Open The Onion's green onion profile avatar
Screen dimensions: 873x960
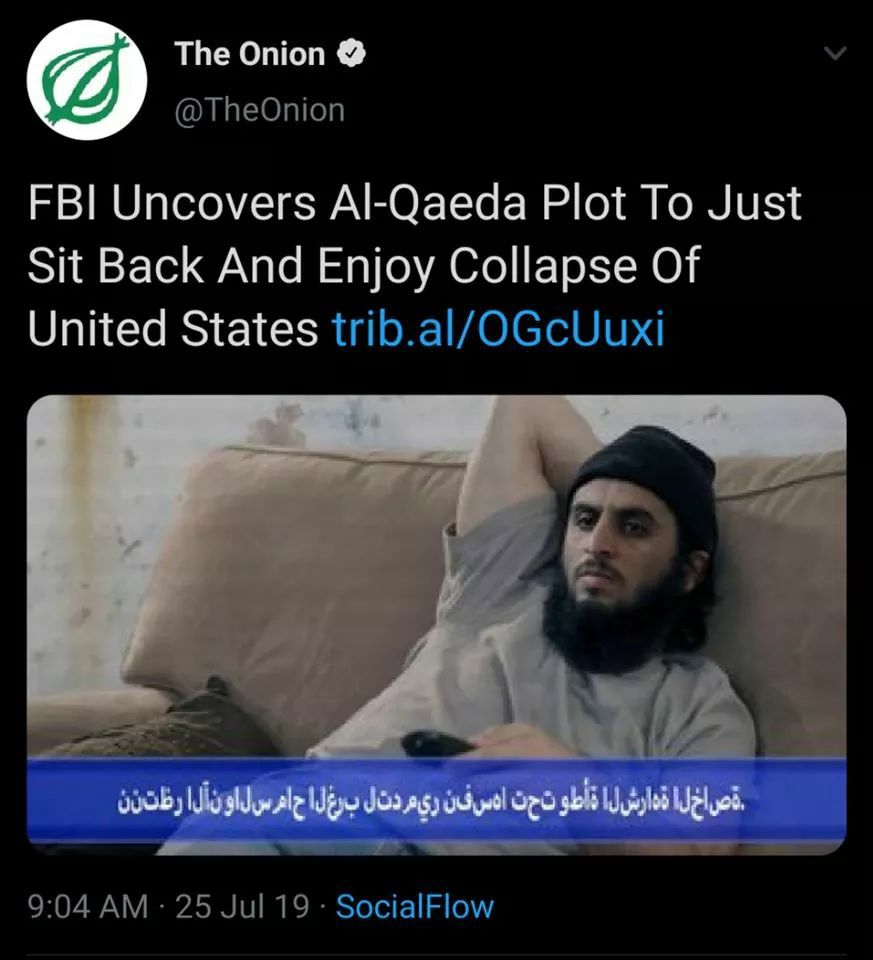[87, 80]
